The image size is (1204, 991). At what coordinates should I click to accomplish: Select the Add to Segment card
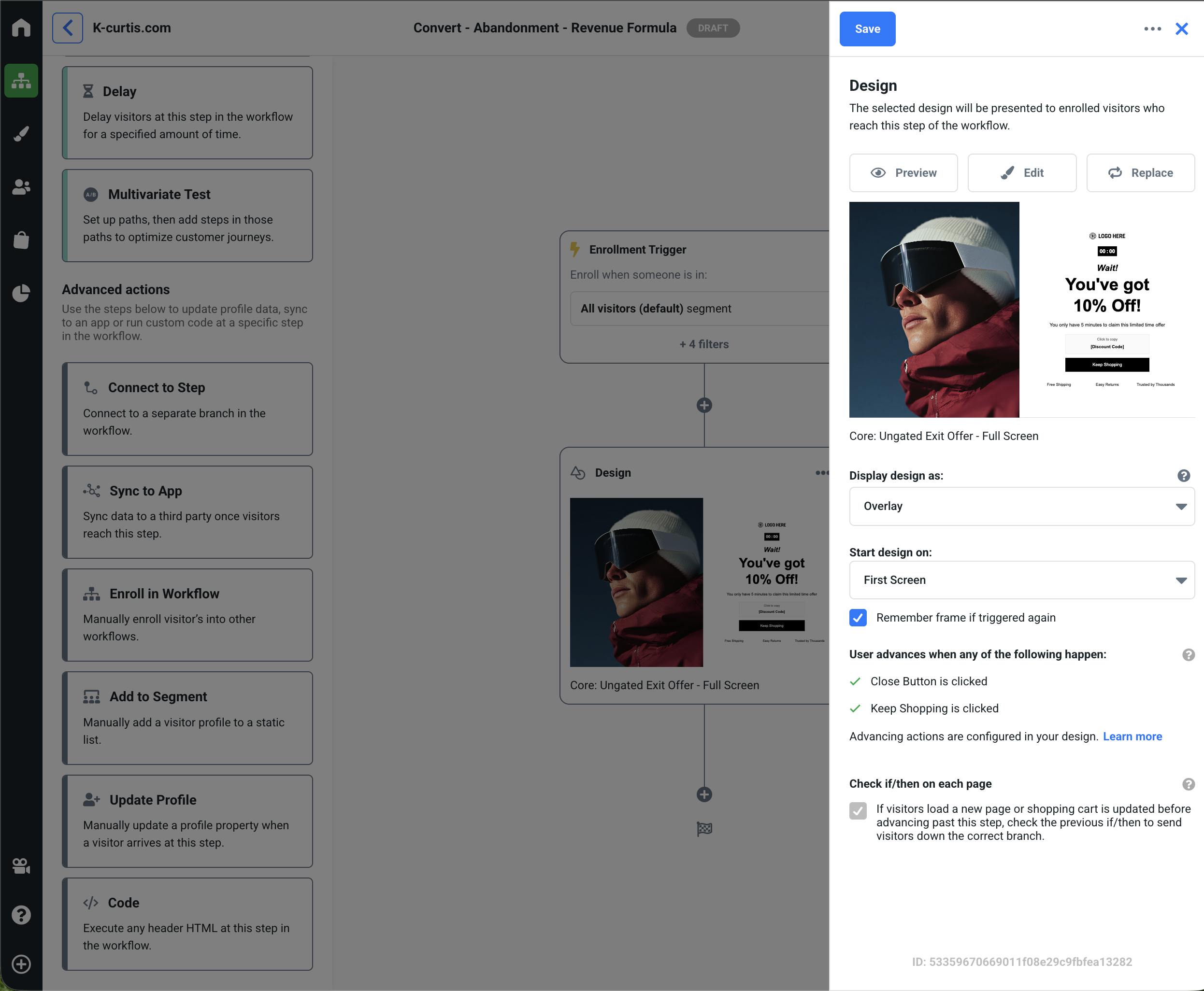187,718
